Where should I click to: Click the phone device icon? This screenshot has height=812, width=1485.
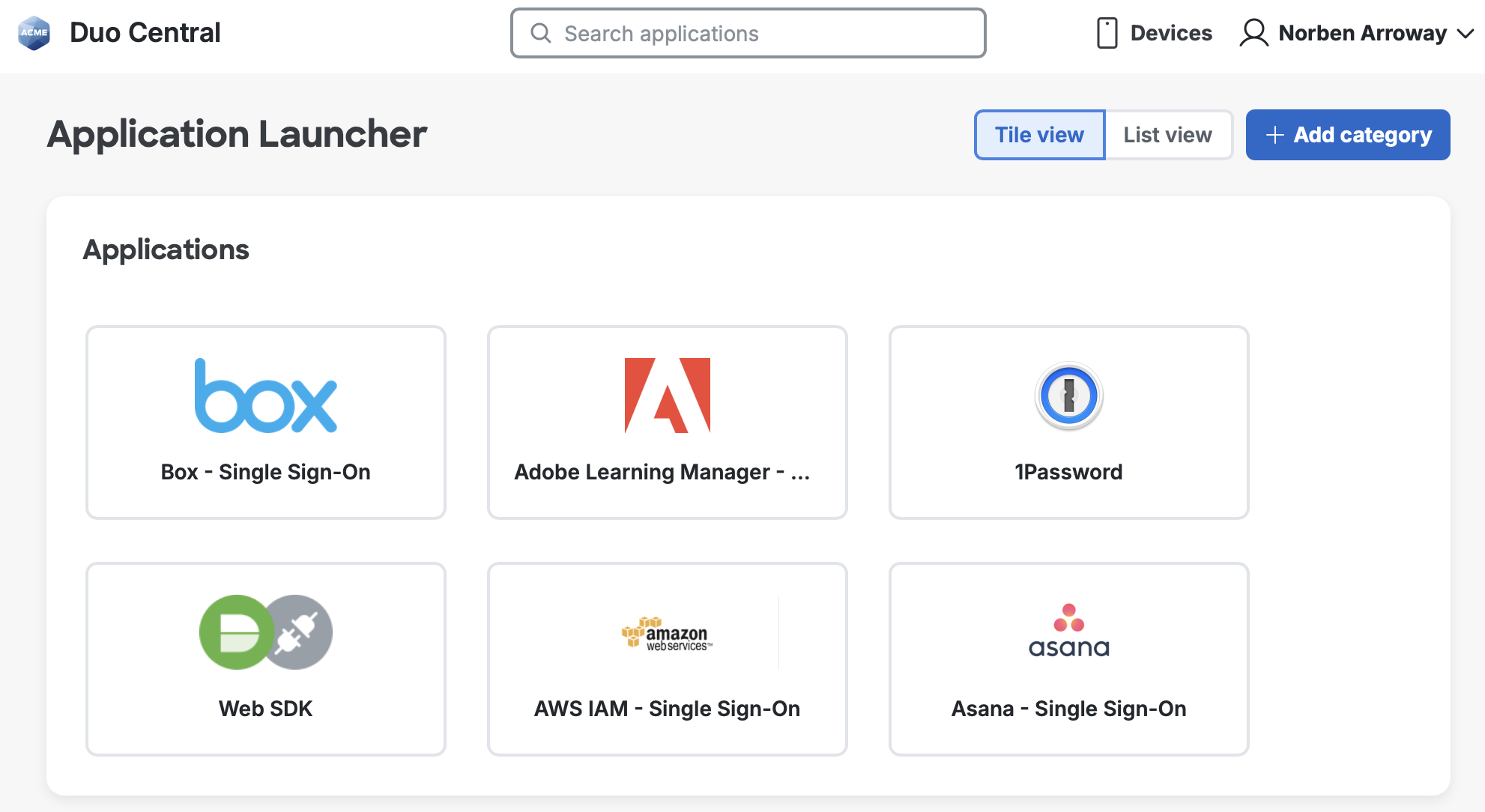1107,33
